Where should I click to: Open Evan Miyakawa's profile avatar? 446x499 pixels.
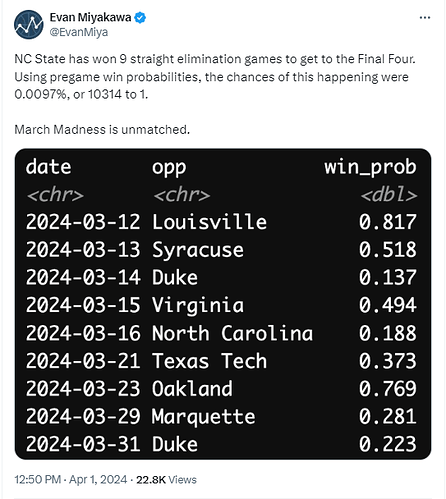click(x=29, y=25)
